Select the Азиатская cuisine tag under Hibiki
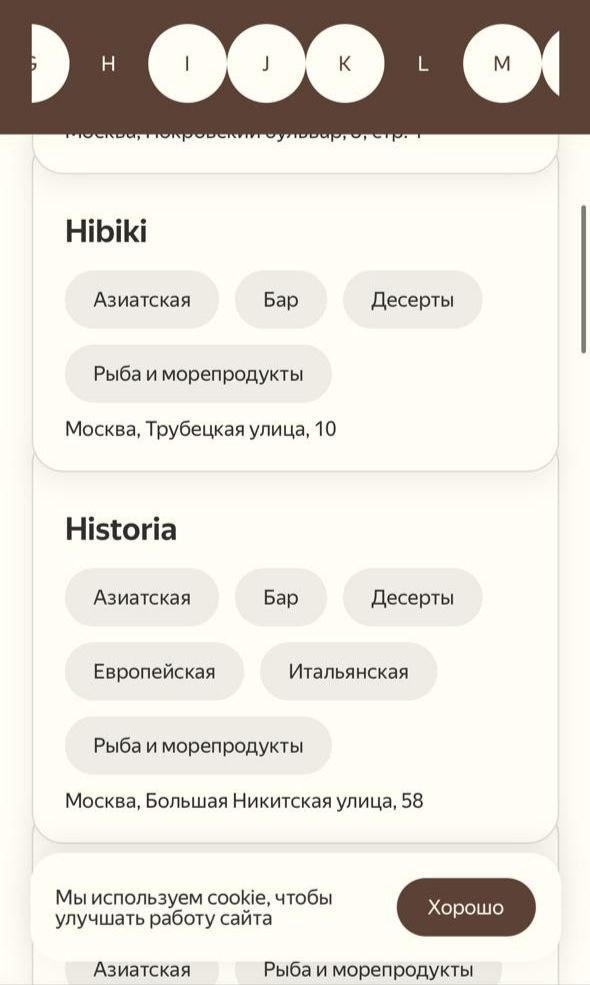Viewport: 590px width, 985px height. (x=141, y=299)
